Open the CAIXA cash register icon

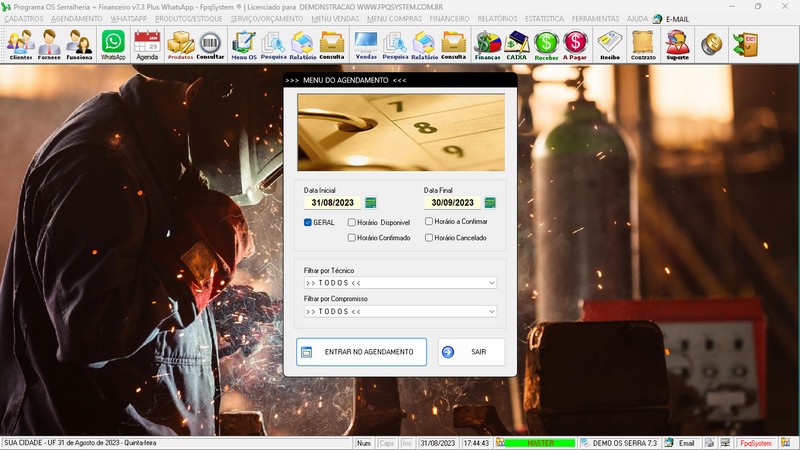[516, 44]
